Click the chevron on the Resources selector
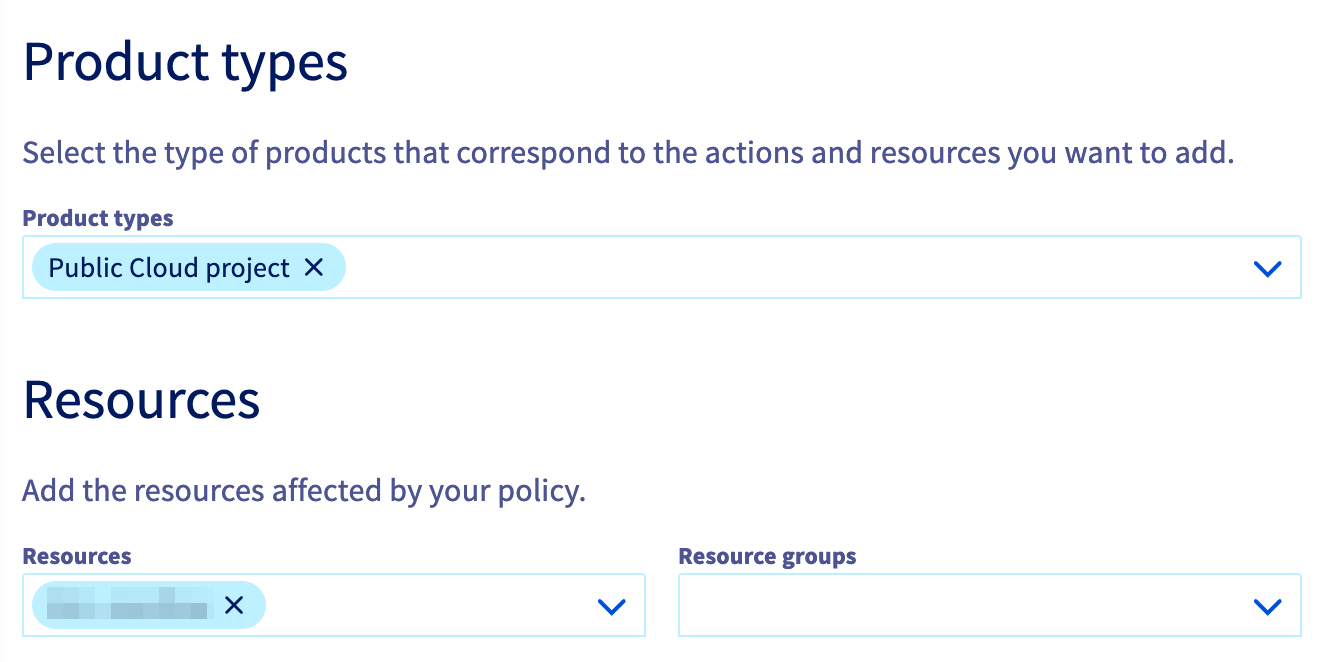1328x662 pixels. pos(611,605)
